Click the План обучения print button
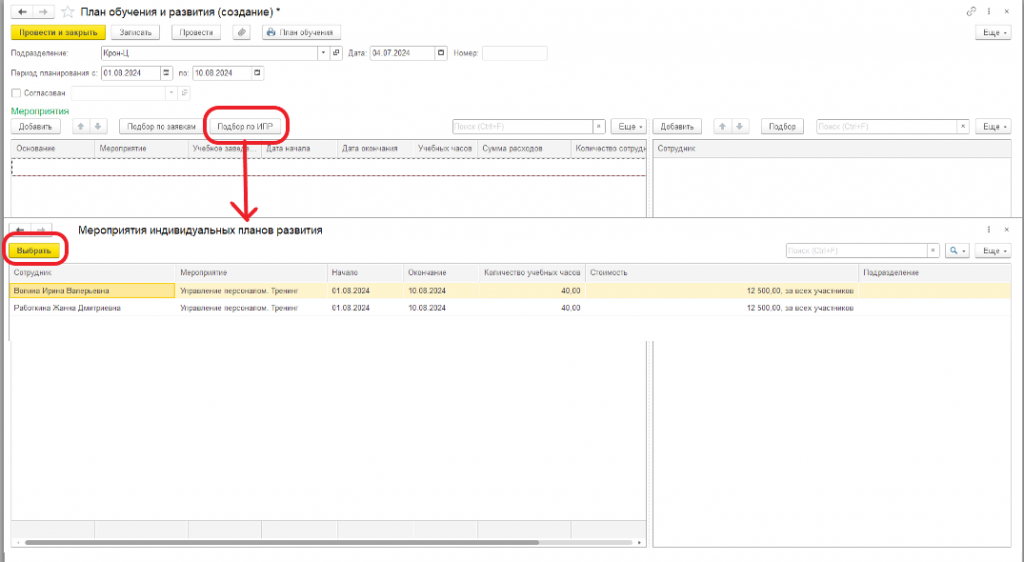1024x562 pixels. coord(301,32)
